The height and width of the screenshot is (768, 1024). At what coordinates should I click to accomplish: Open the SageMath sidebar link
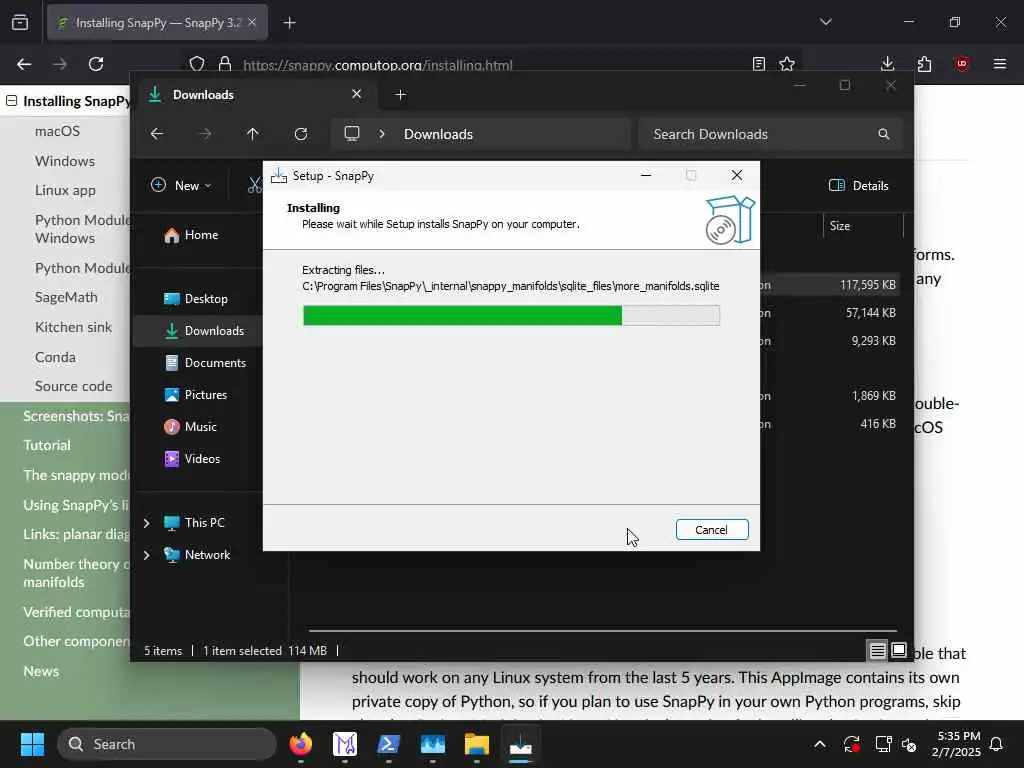66,298
